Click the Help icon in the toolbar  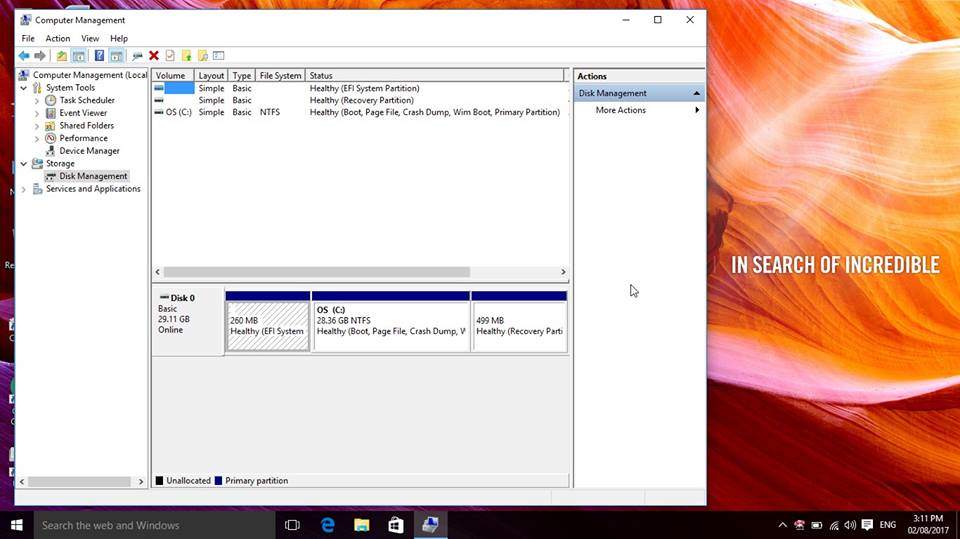[99, 56]
